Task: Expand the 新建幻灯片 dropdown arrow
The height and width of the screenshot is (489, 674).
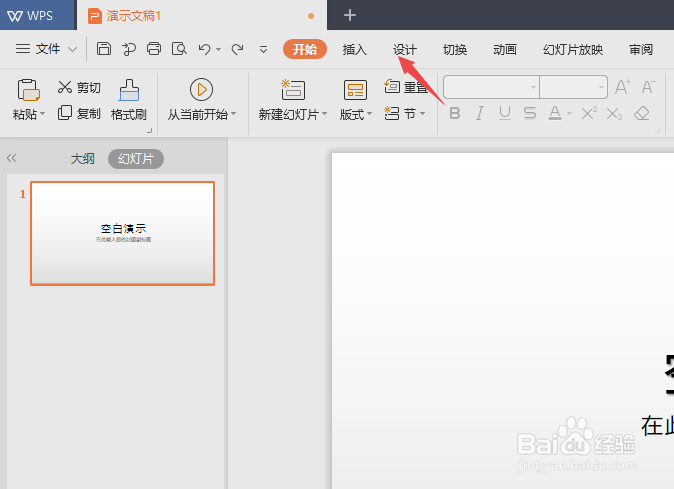Action: point(325,114)
